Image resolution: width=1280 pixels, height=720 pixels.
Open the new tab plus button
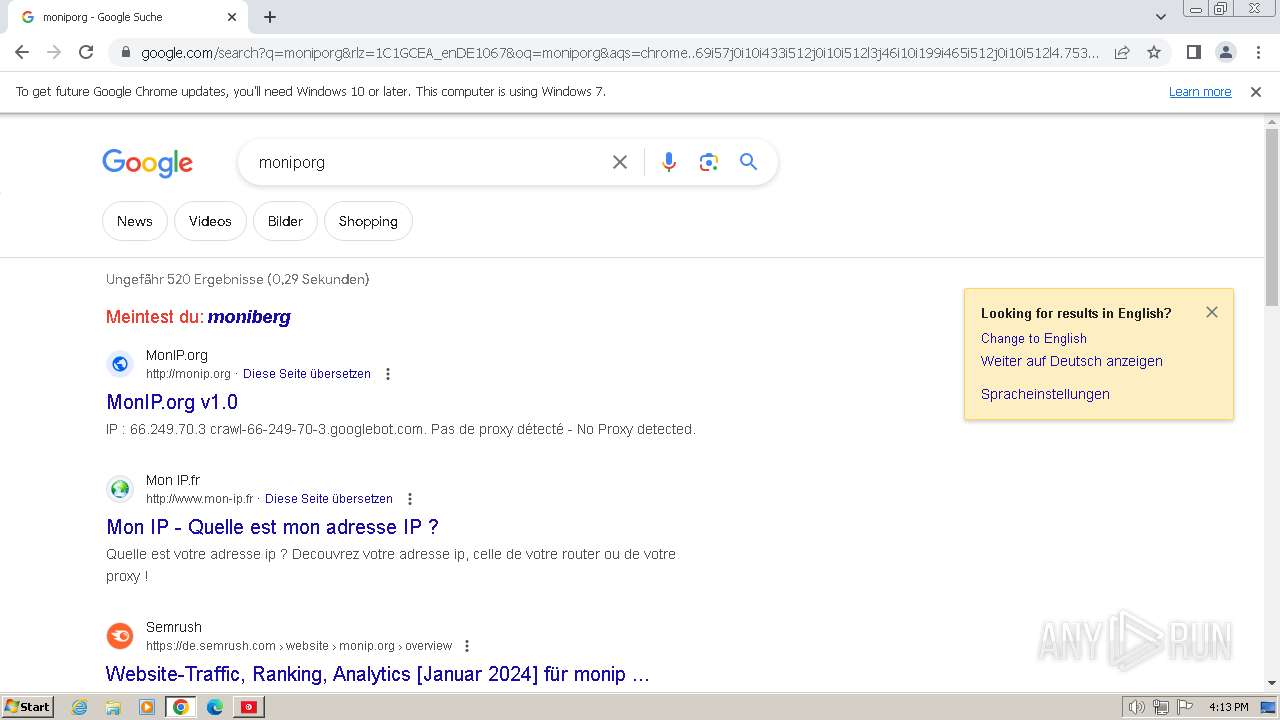(x=270, y=17)
